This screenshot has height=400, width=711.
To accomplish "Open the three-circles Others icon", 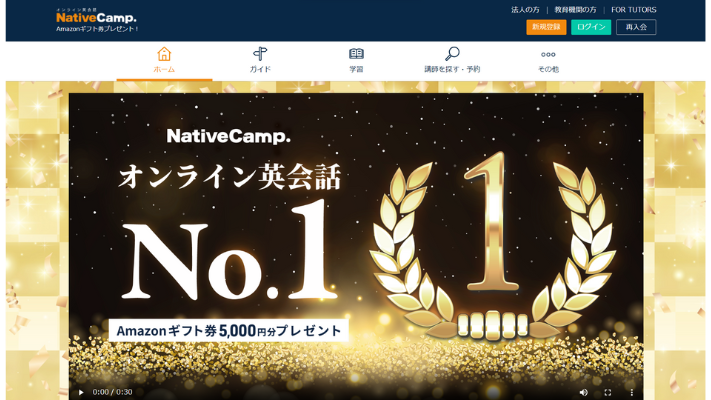I will [x=548, y=54].
